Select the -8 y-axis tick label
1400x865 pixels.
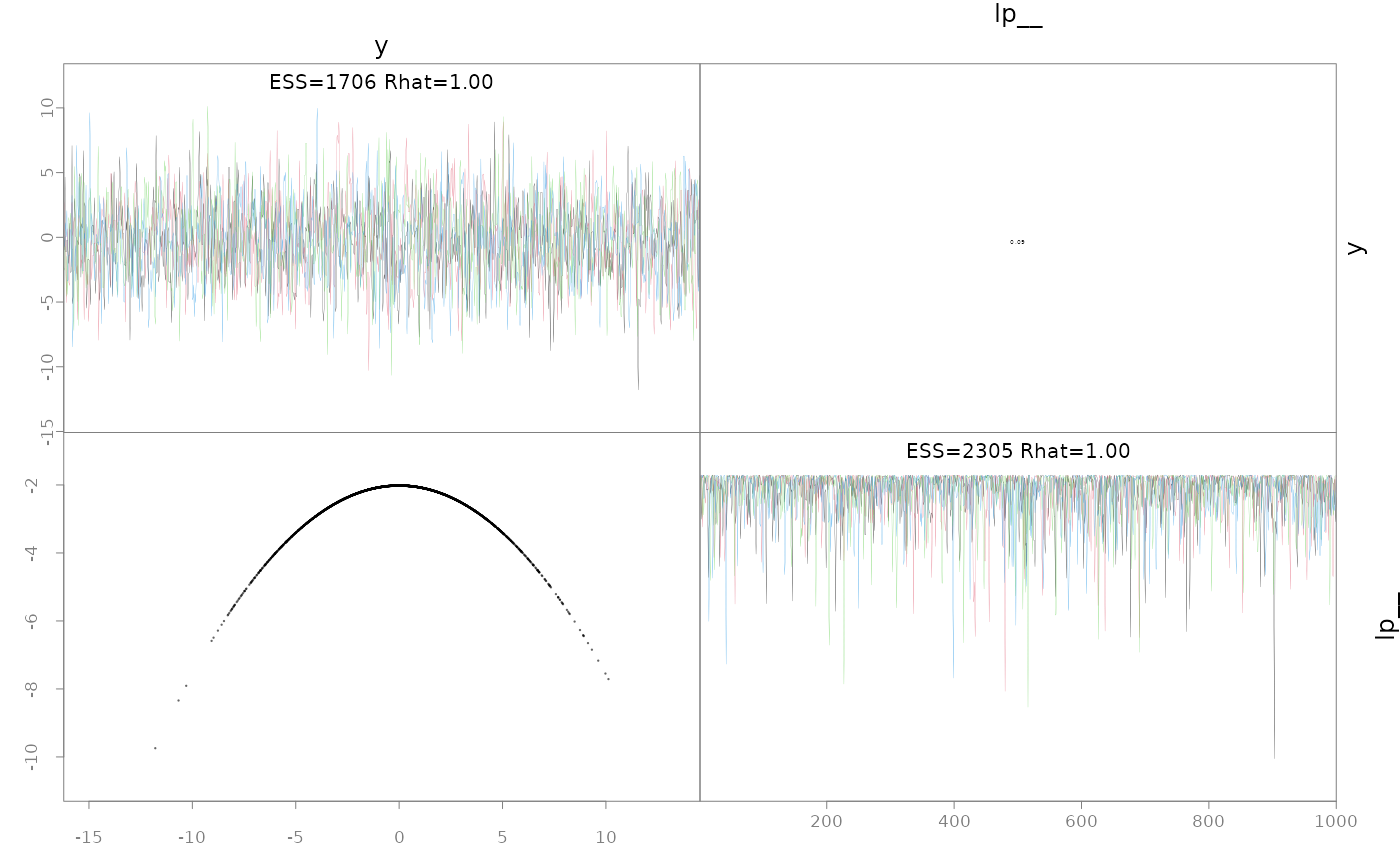pyautogui.click(x=32, y=689)
